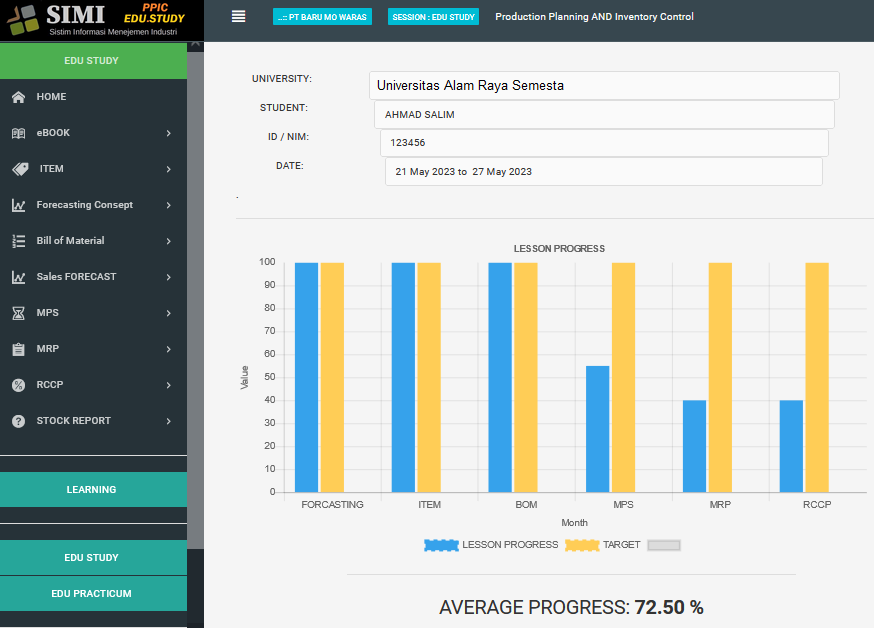Click the SESSION : EDU STUDY button
This screenshot has width=874, height=628.
click(x=433, y=17)
